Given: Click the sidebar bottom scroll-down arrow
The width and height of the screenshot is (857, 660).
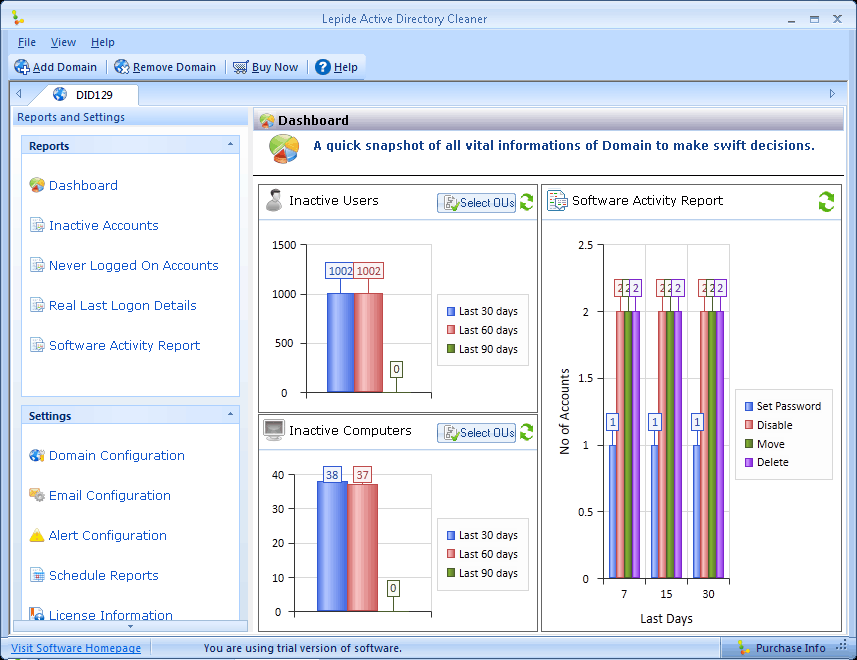Looking at the screenshot, I should pyautogui.click(x=130, y=626).
